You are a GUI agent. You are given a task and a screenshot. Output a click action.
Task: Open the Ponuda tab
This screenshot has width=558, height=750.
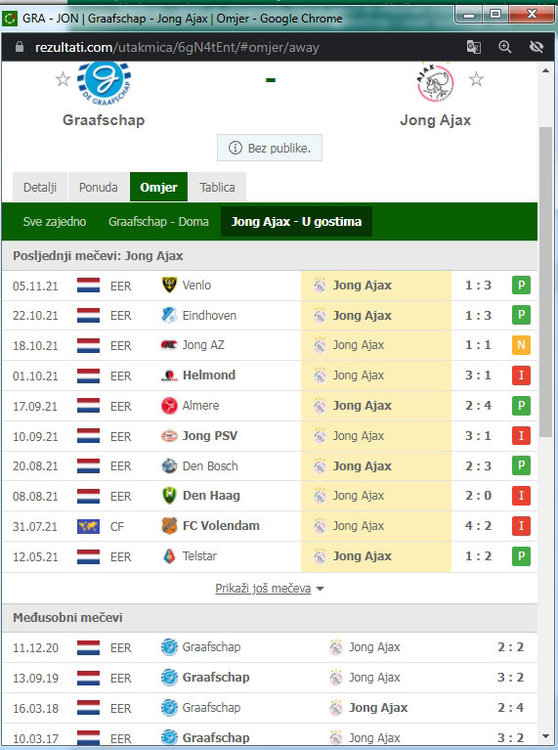98,187
